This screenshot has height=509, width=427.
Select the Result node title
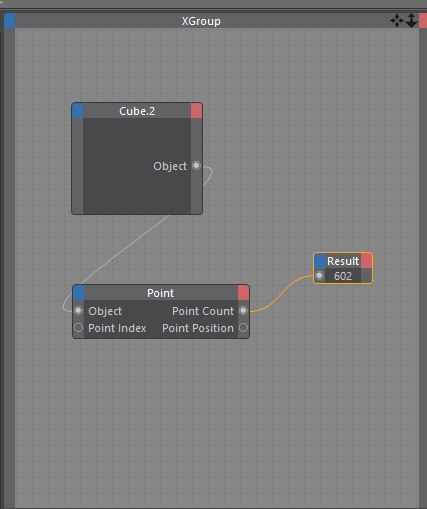[343, 261]
